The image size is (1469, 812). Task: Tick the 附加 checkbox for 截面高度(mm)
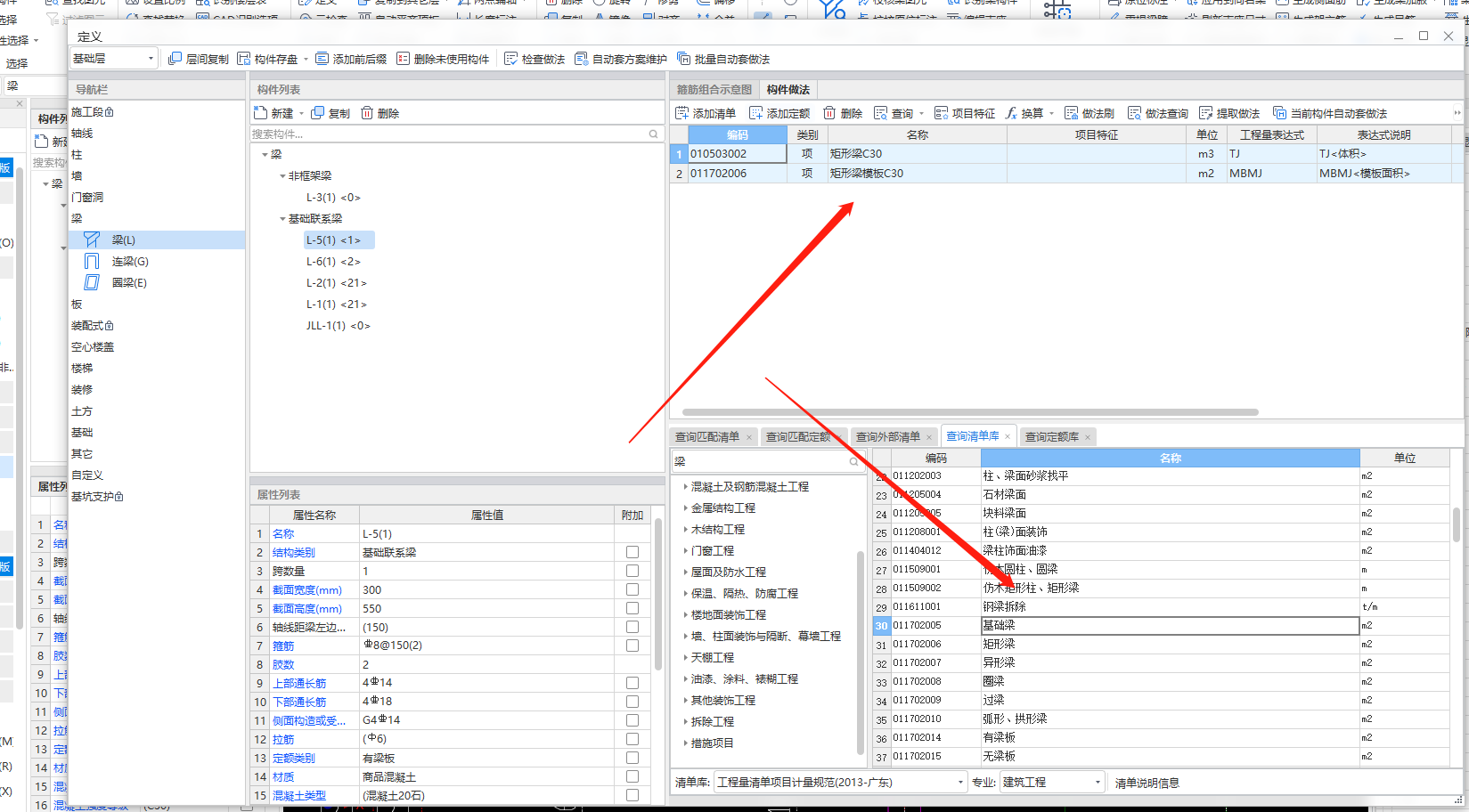pyautogui.click(x=632, y=608)
